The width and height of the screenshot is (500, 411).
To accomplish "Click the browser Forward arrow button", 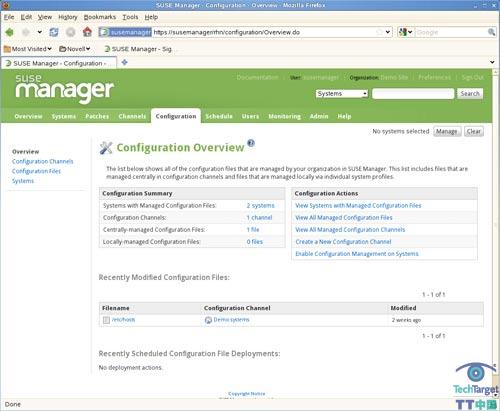I will (x=26, y=32).
